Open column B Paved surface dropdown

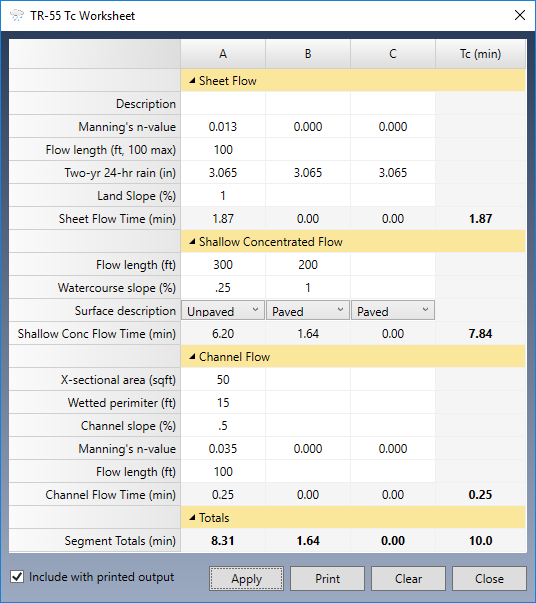[x=308, y=311]
